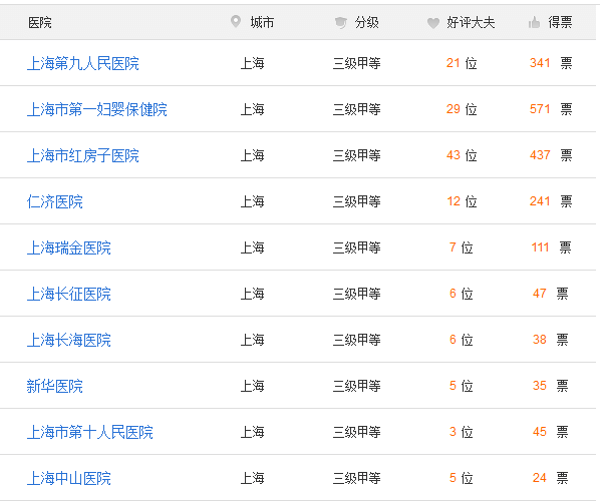Open the 仁济医院 hospital link

tap(55, 202)
